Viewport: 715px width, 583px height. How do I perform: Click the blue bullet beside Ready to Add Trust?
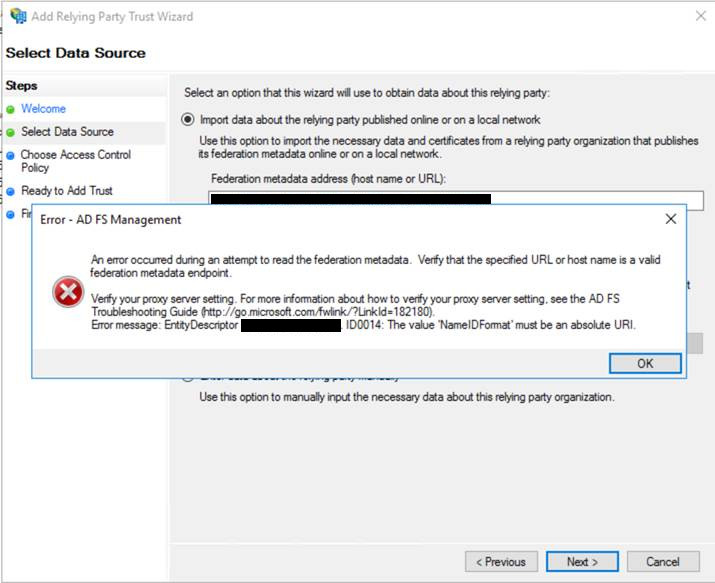click(x=11, y=191)
